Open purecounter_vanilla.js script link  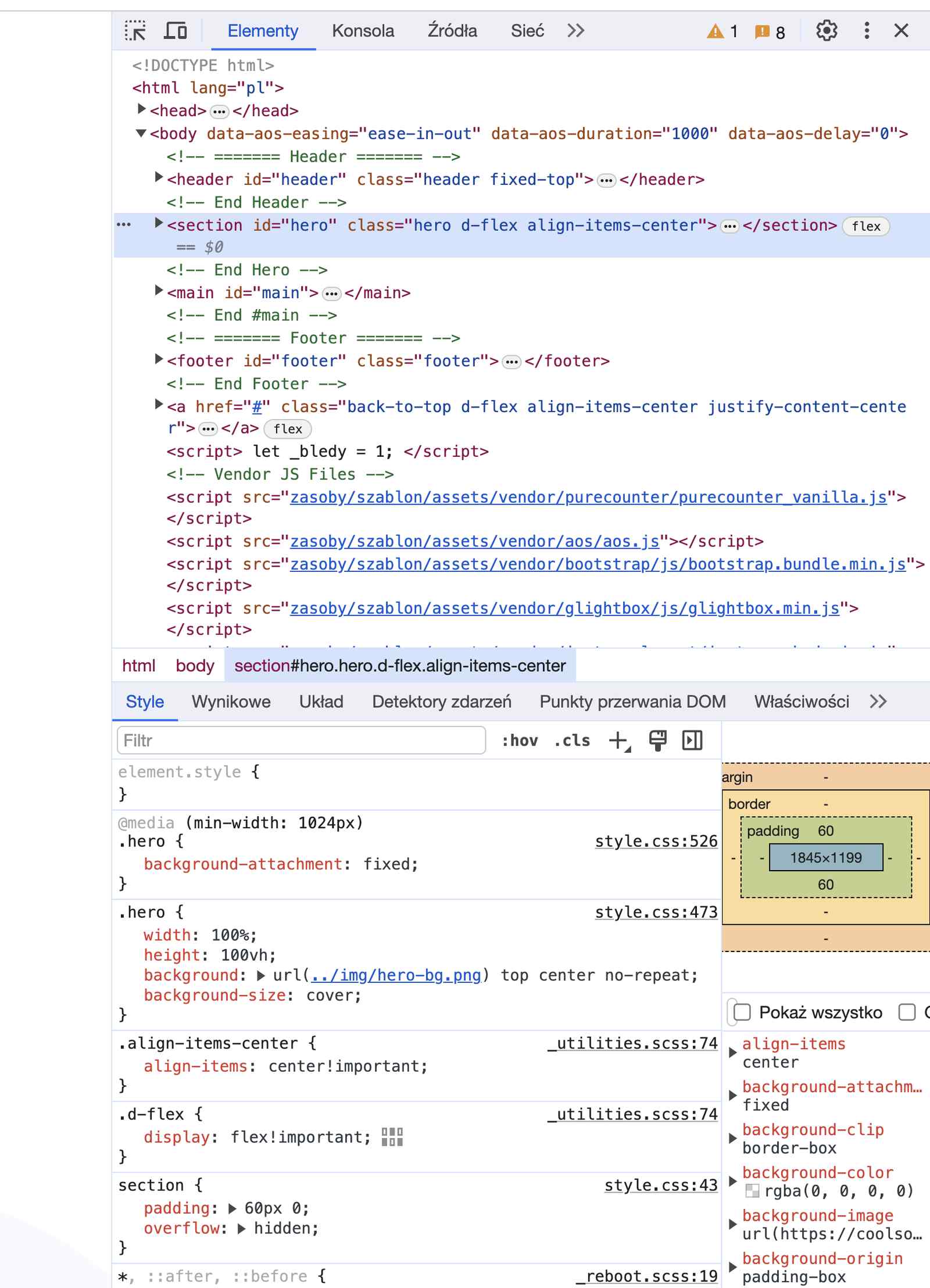point(588,497)
